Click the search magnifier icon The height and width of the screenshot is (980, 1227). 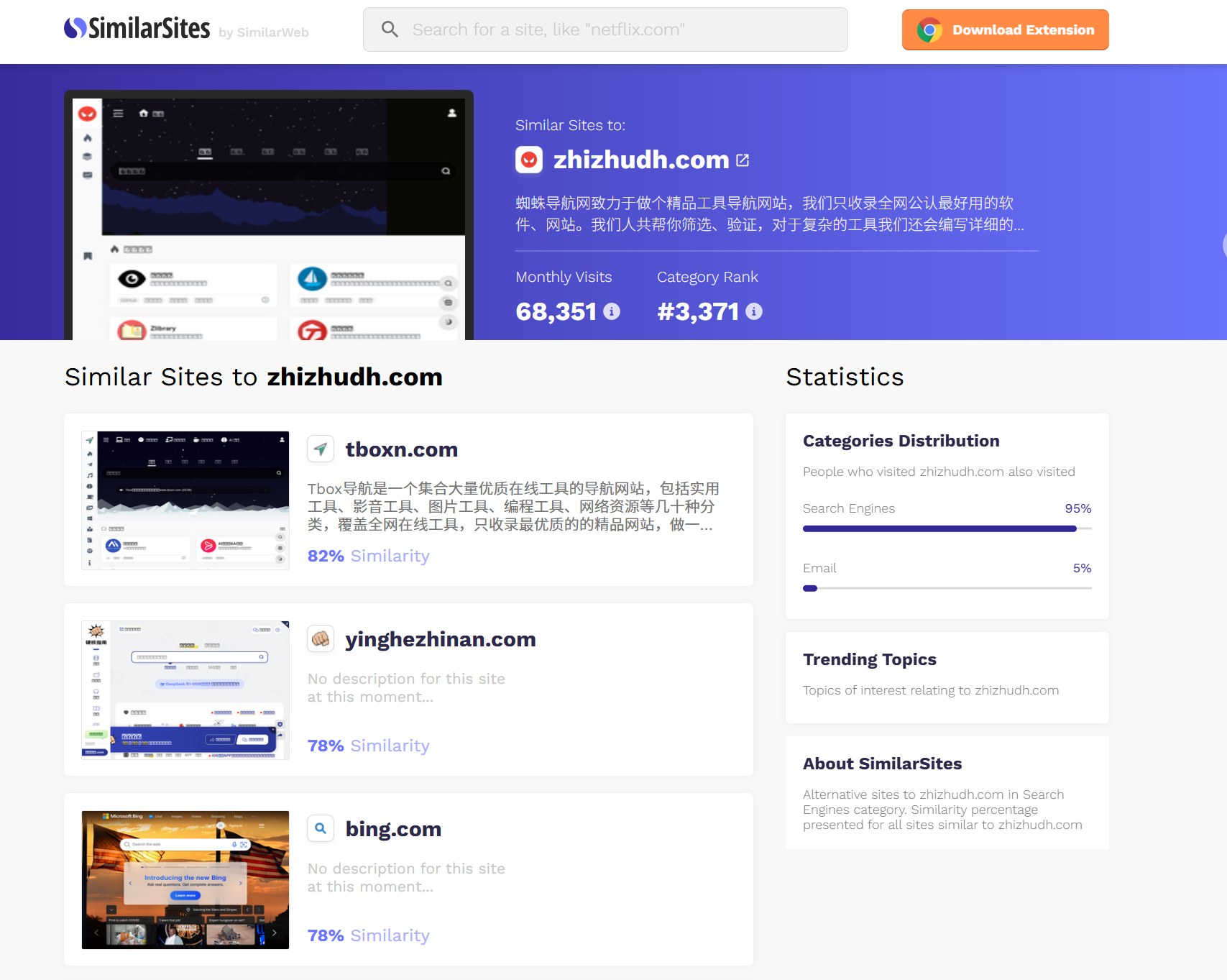click(390, 29)
